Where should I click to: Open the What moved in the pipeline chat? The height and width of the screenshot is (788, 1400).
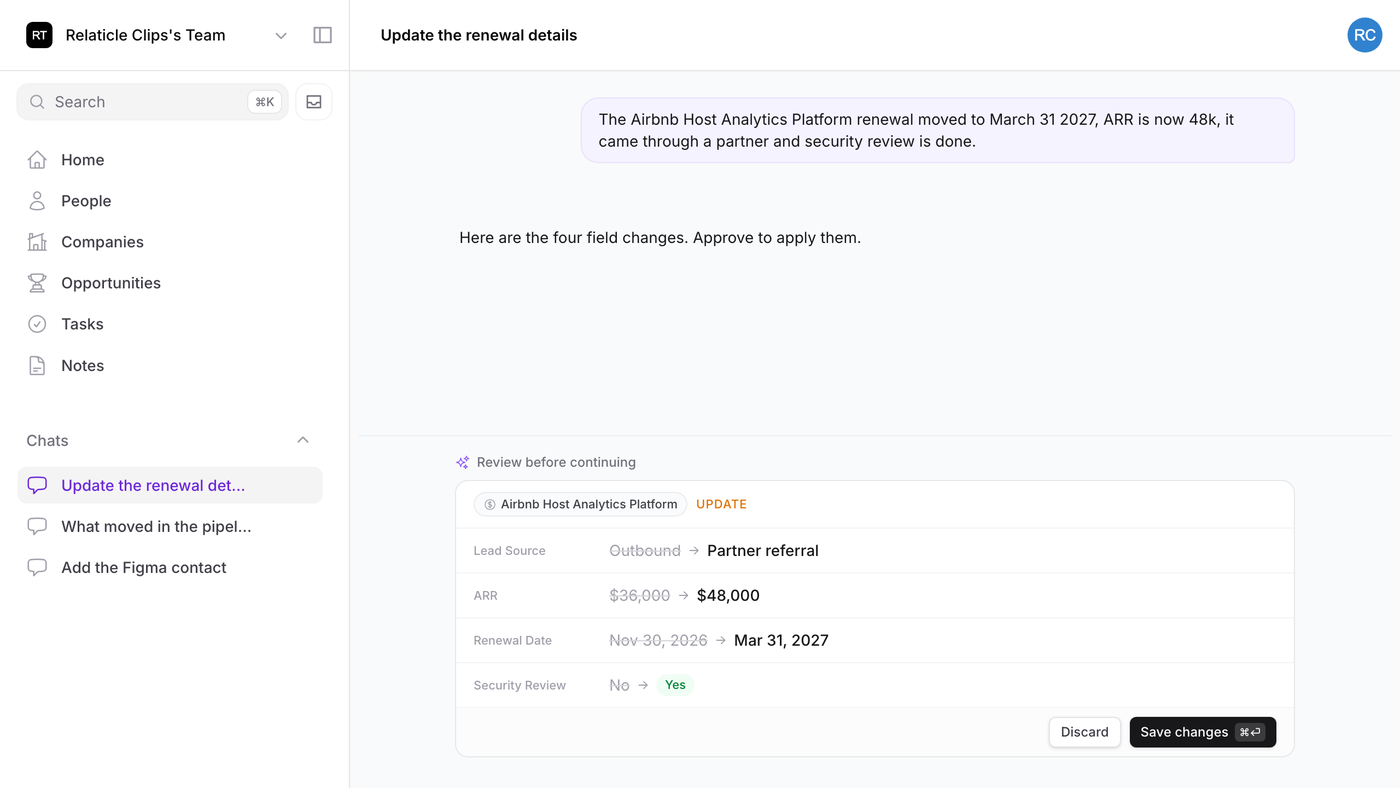(x=170, y=526)
